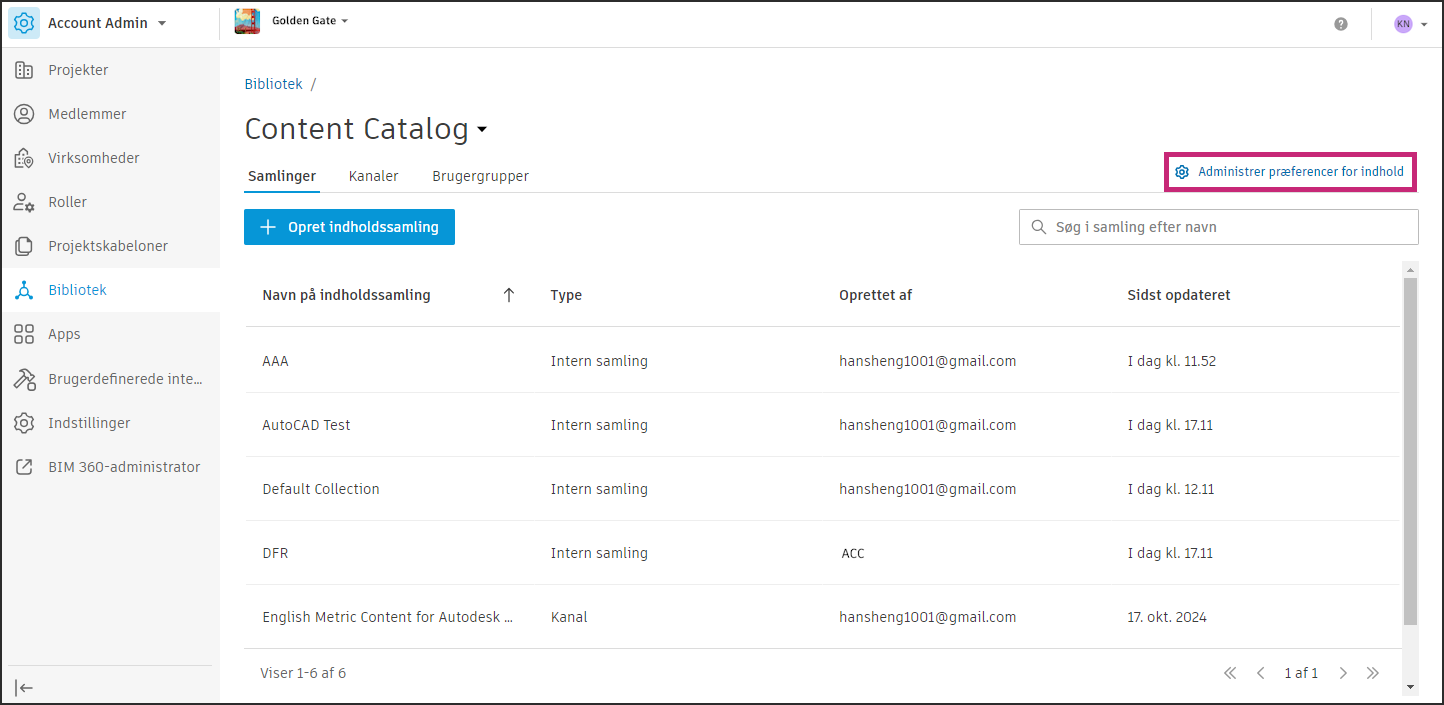This screenshot has width=1444, height=705.
Task: Click the vertical scrollbar of the table
Action: (1410, 450)
